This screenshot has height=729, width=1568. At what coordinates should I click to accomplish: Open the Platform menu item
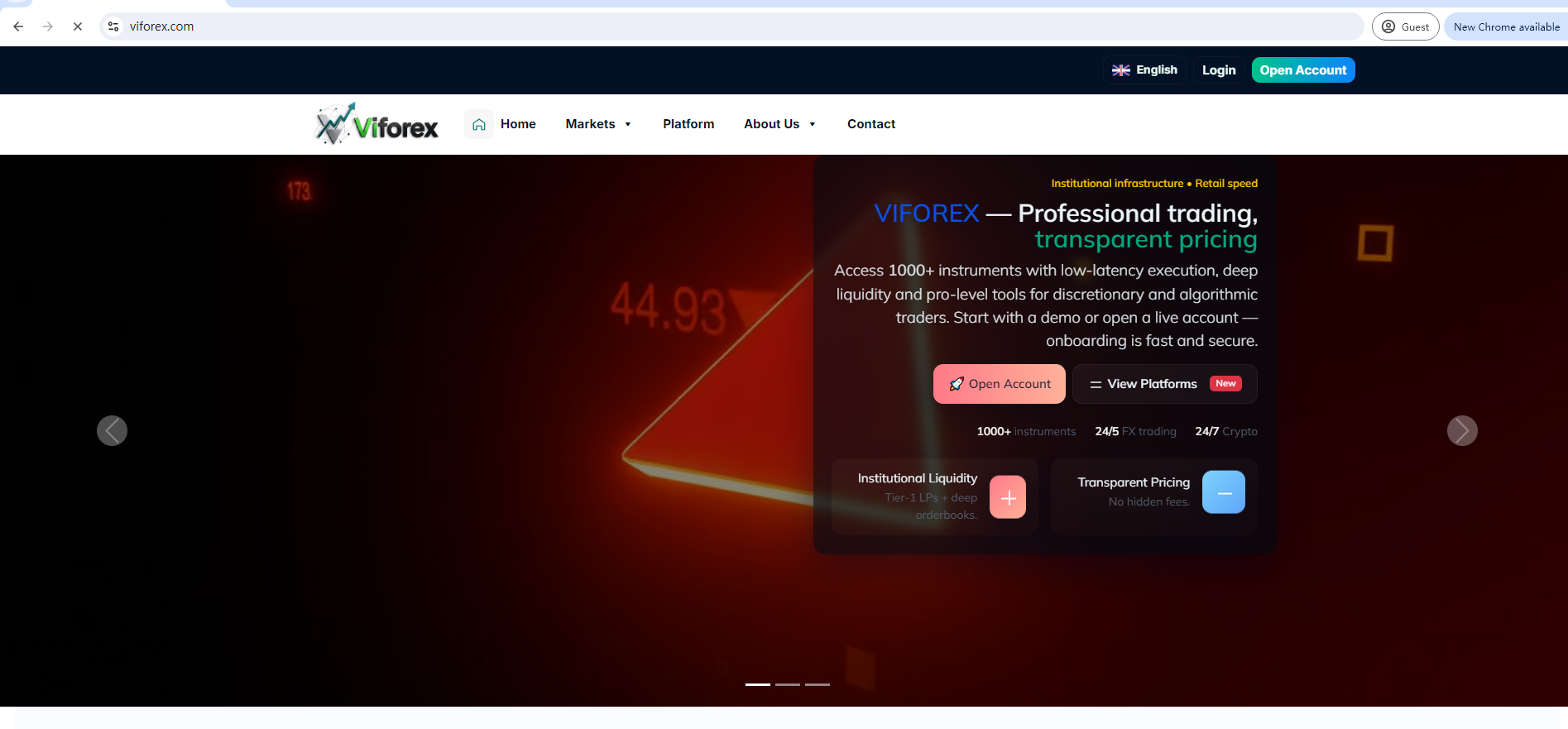click(688, 124)
